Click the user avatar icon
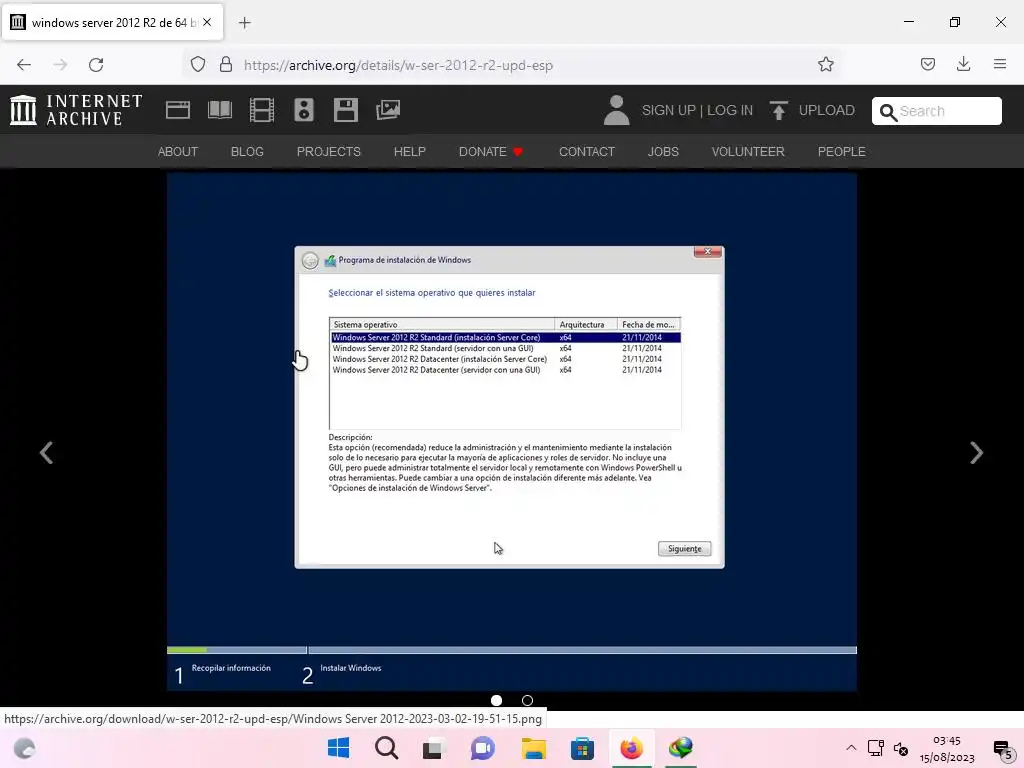 (x=616, y=110)
